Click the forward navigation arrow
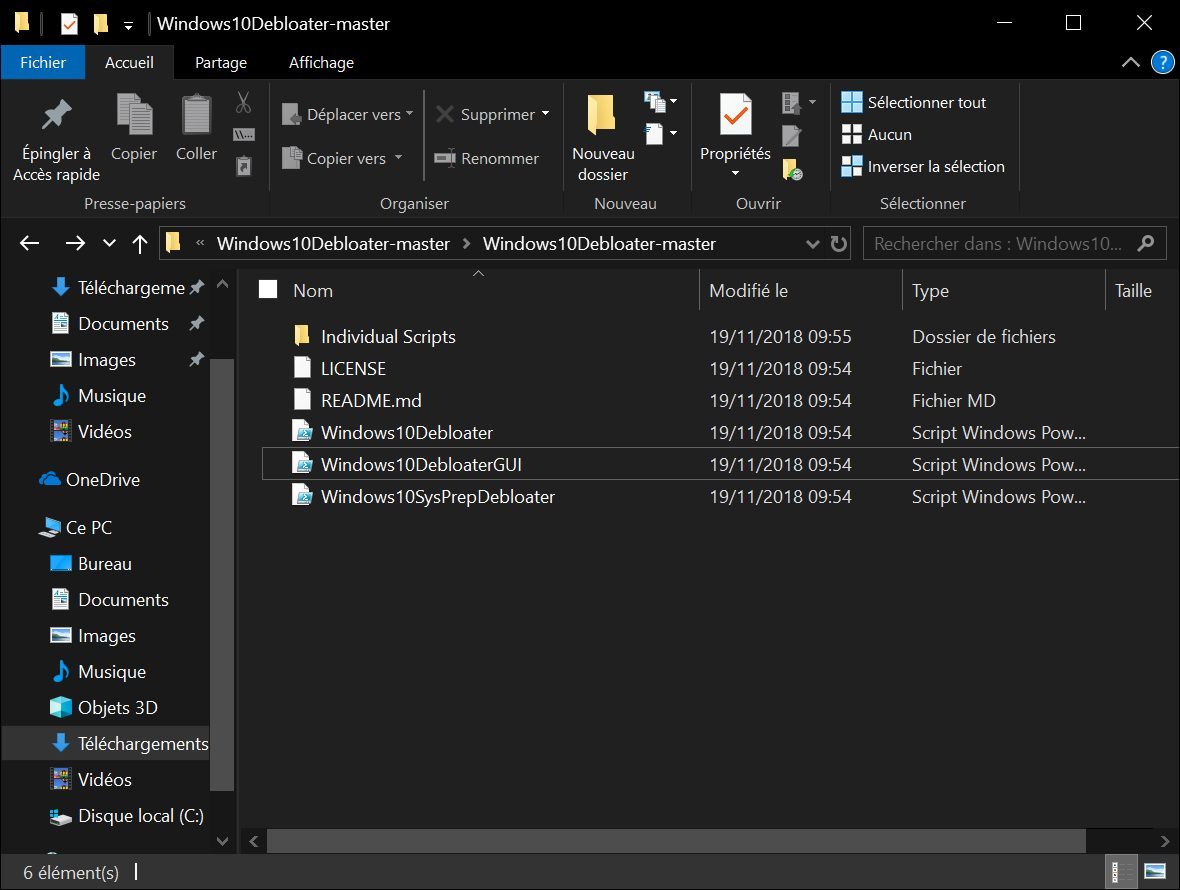Viewport: 1180px width, 890px height. click(75, 243)
